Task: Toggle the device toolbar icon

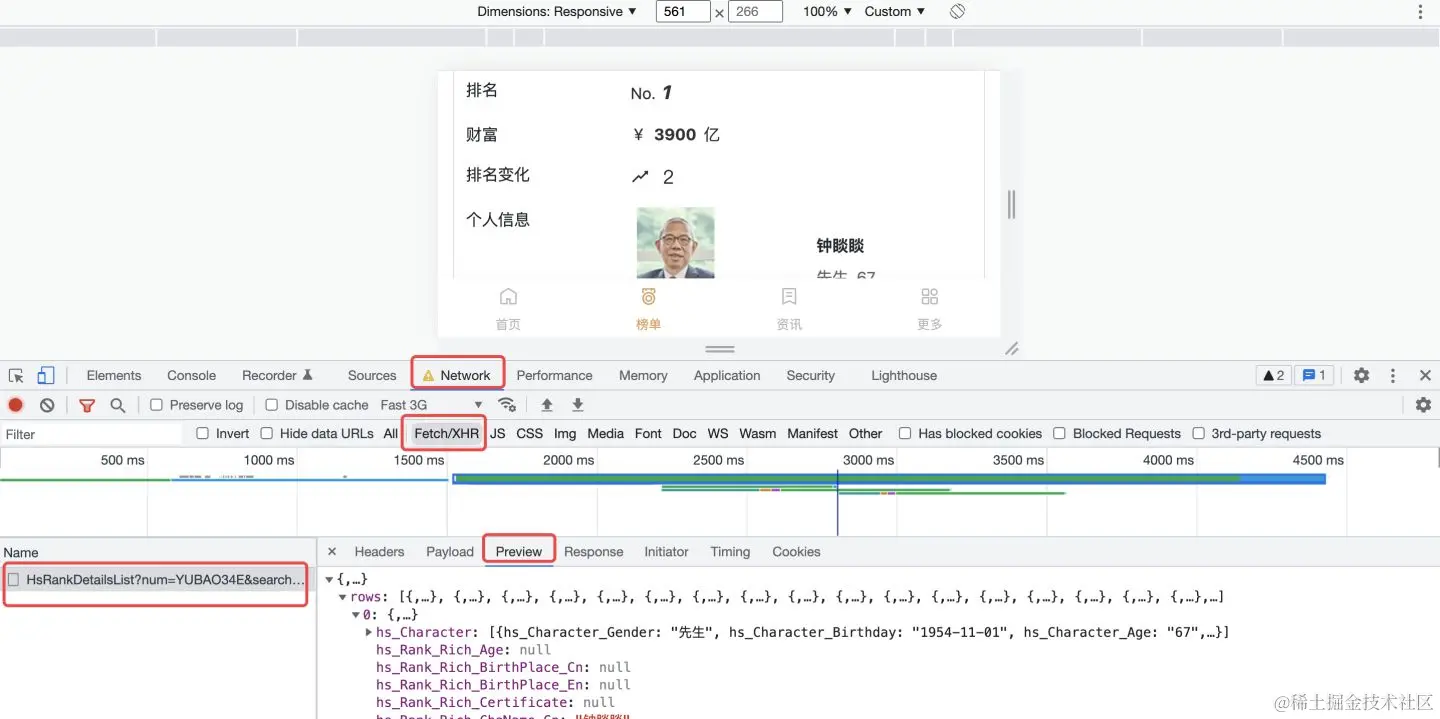Action: pyautogui.click(x=46, y=376)
